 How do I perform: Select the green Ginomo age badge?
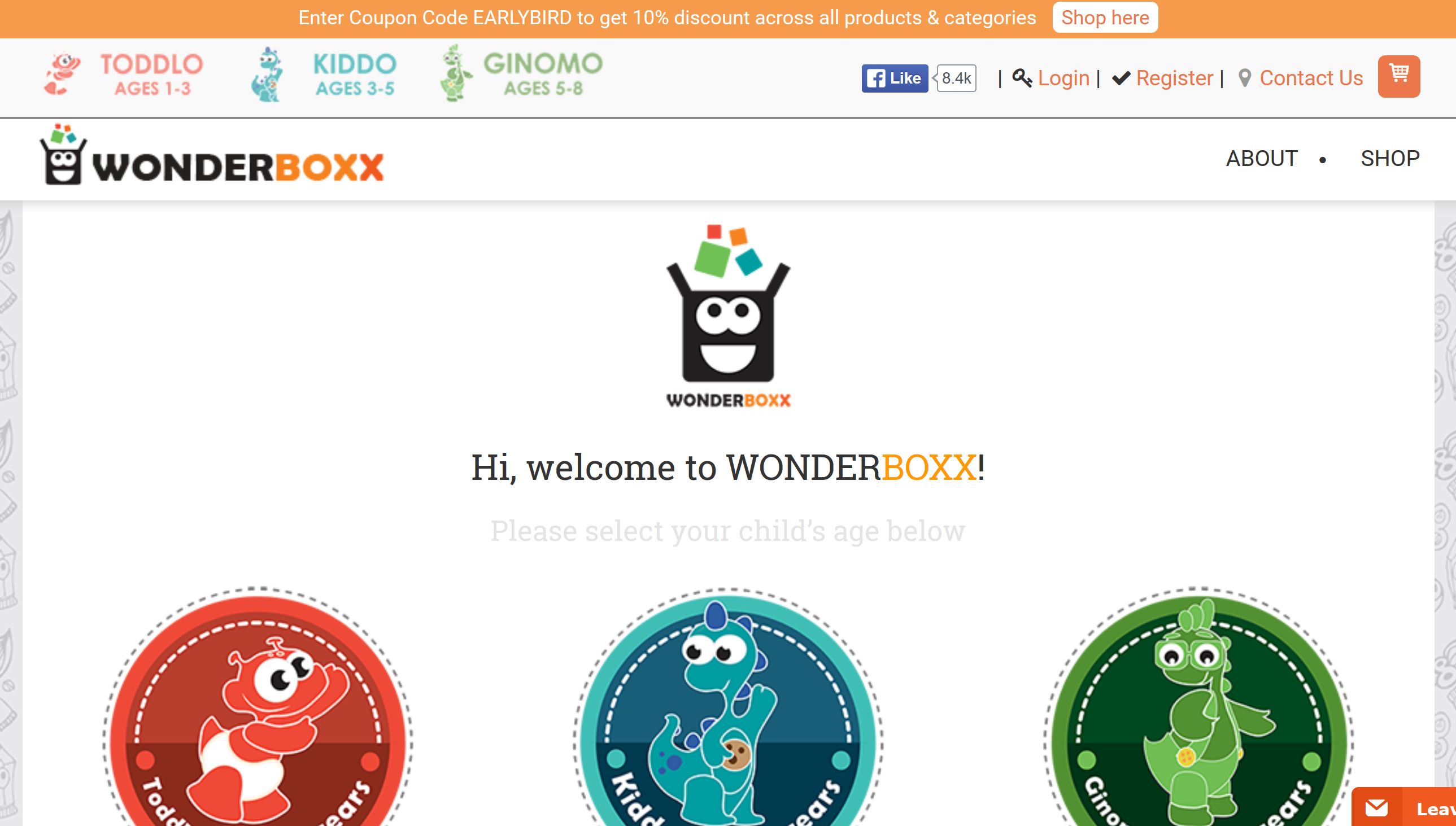click(1198, 707)
